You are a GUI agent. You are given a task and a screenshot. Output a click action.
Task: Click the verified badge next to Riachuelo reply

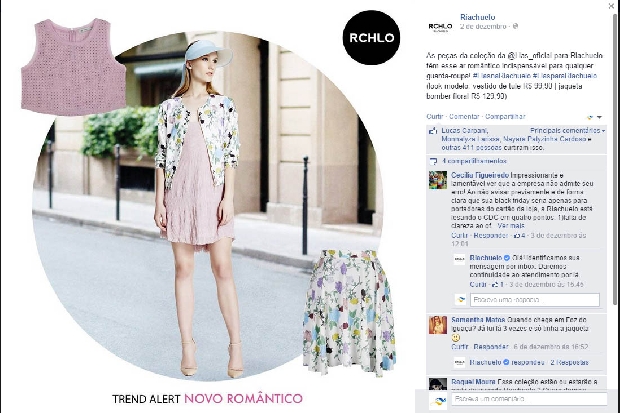507,258
